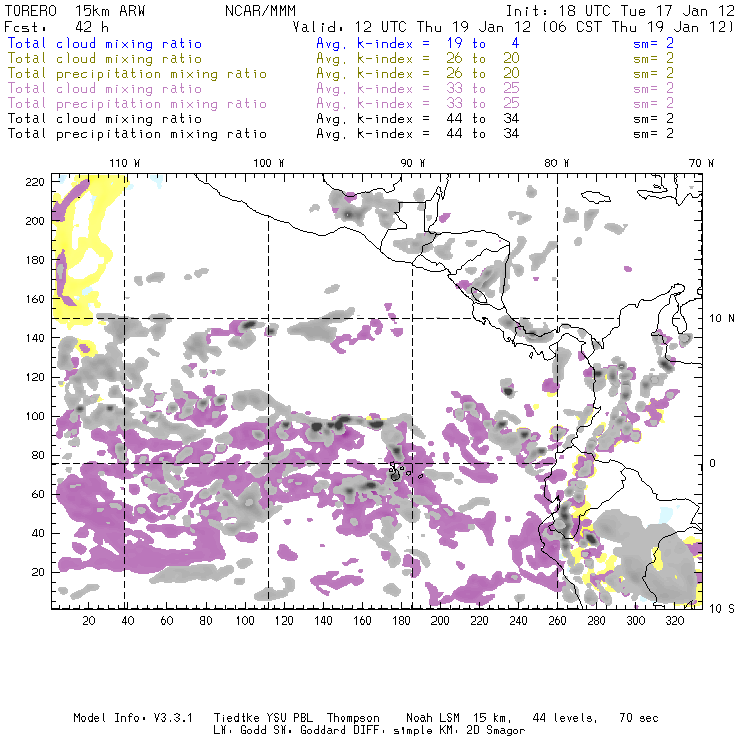
Task: Click "260" on the horizontal axis
Action: click(x=557, y=621)
